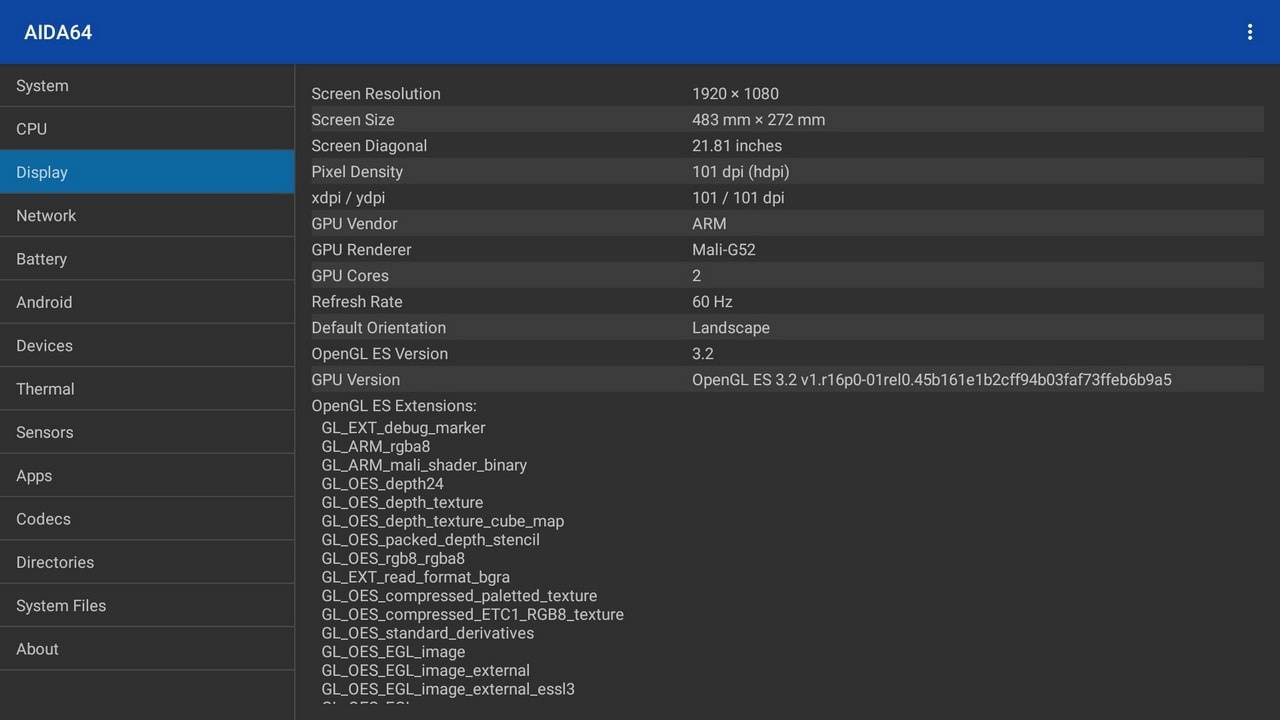
Task: Click the ARM vendor value
Action: coord(709,224)
